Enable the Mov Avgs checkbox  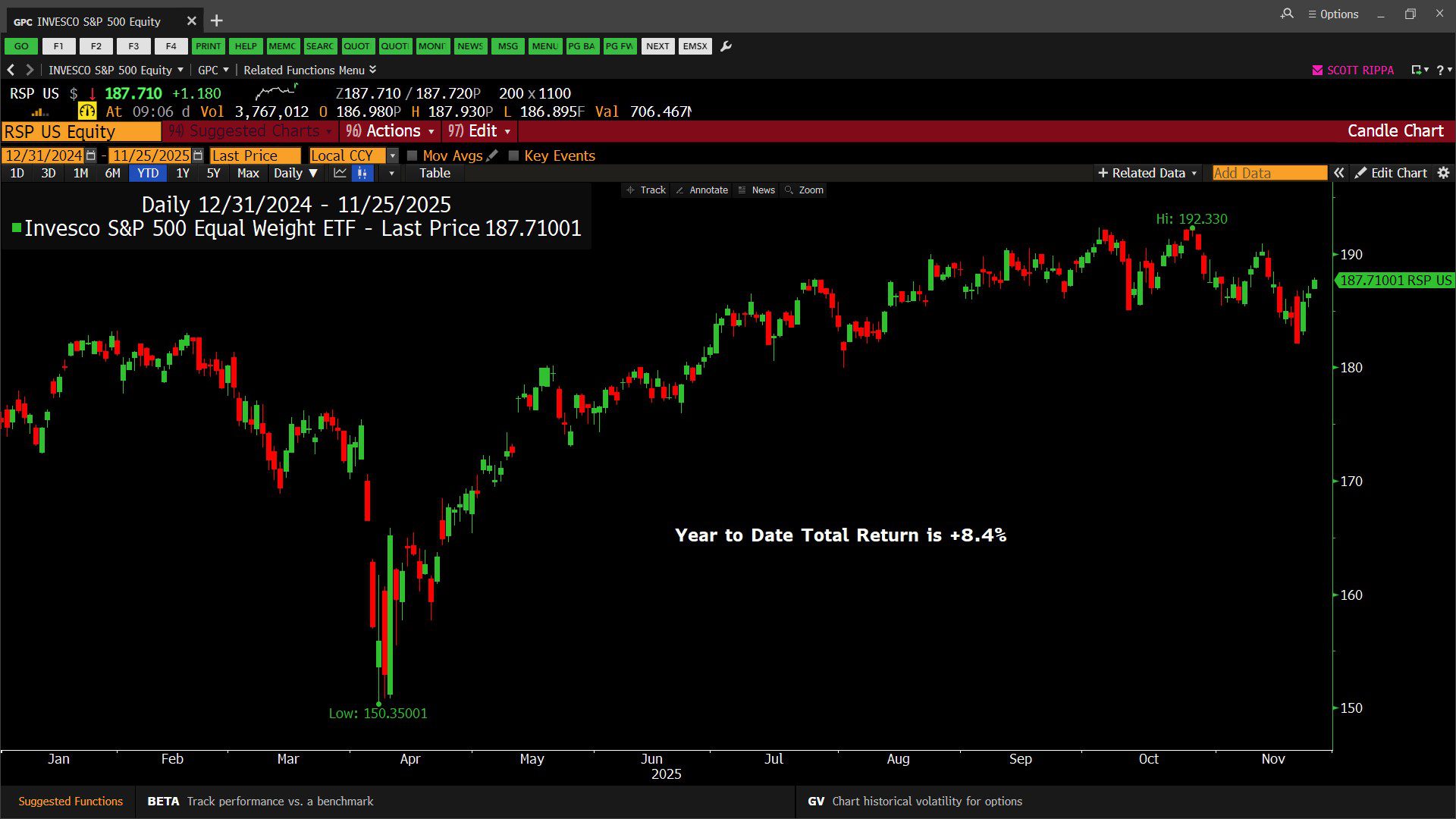pyautogui.click(x=413, y=155)
